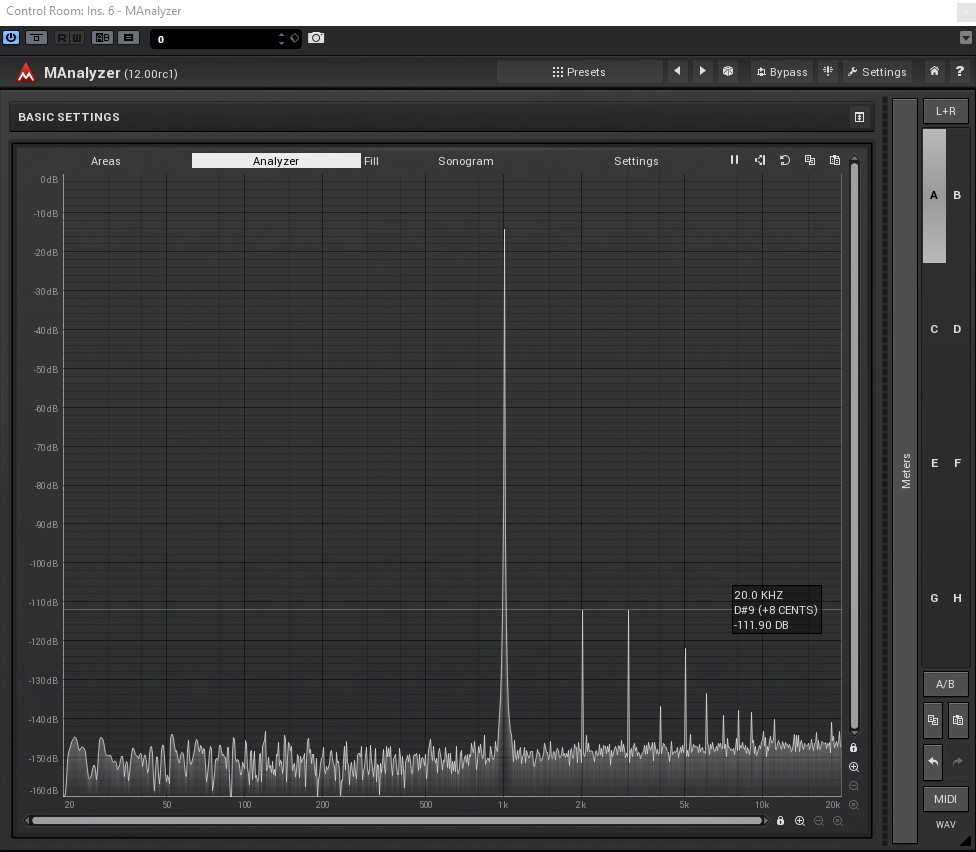976x852 pixels.
Task: Toggle the A/B compare icon in host toolbar
Action: tap(102, 37)
